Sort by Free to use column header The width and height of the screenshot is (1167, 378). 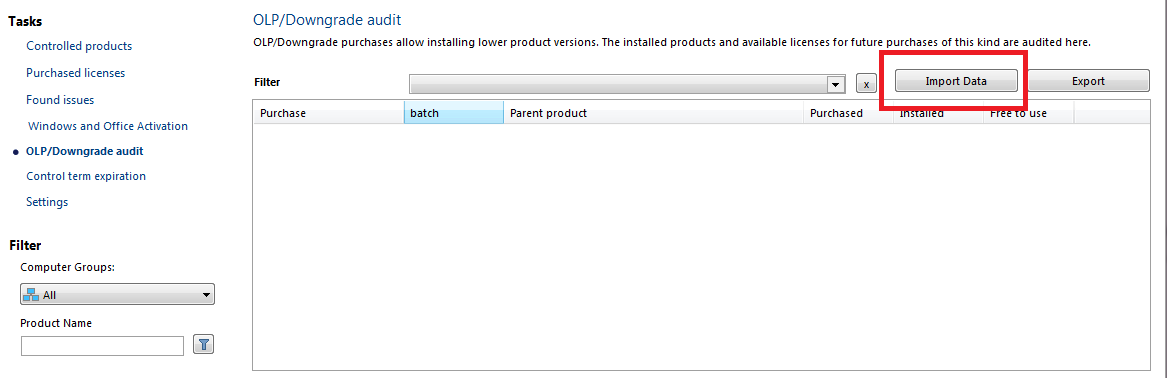click(x=1029, y=113)
